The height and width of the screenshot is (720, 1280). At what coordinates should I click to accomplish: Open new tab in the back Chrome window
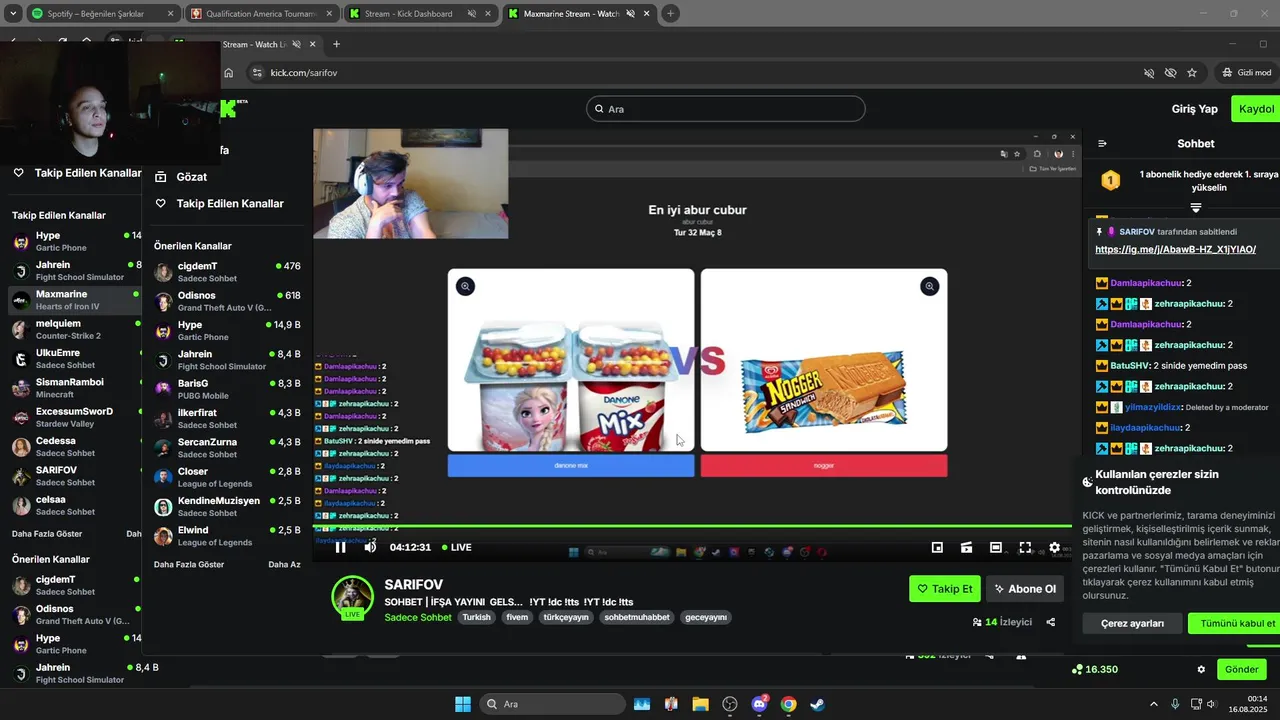(x=670, y=13)
